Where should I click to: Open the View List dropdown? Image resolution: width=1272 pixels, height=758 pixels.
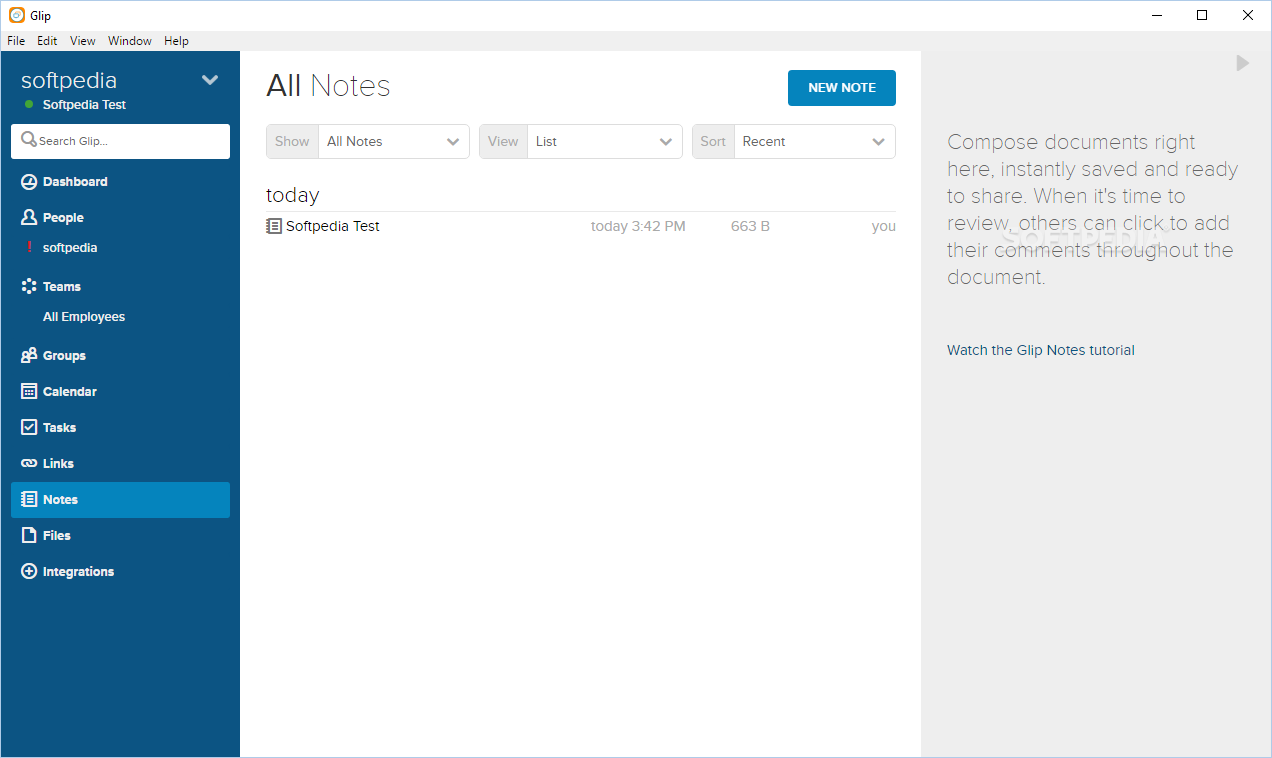[x=581, y=141]
